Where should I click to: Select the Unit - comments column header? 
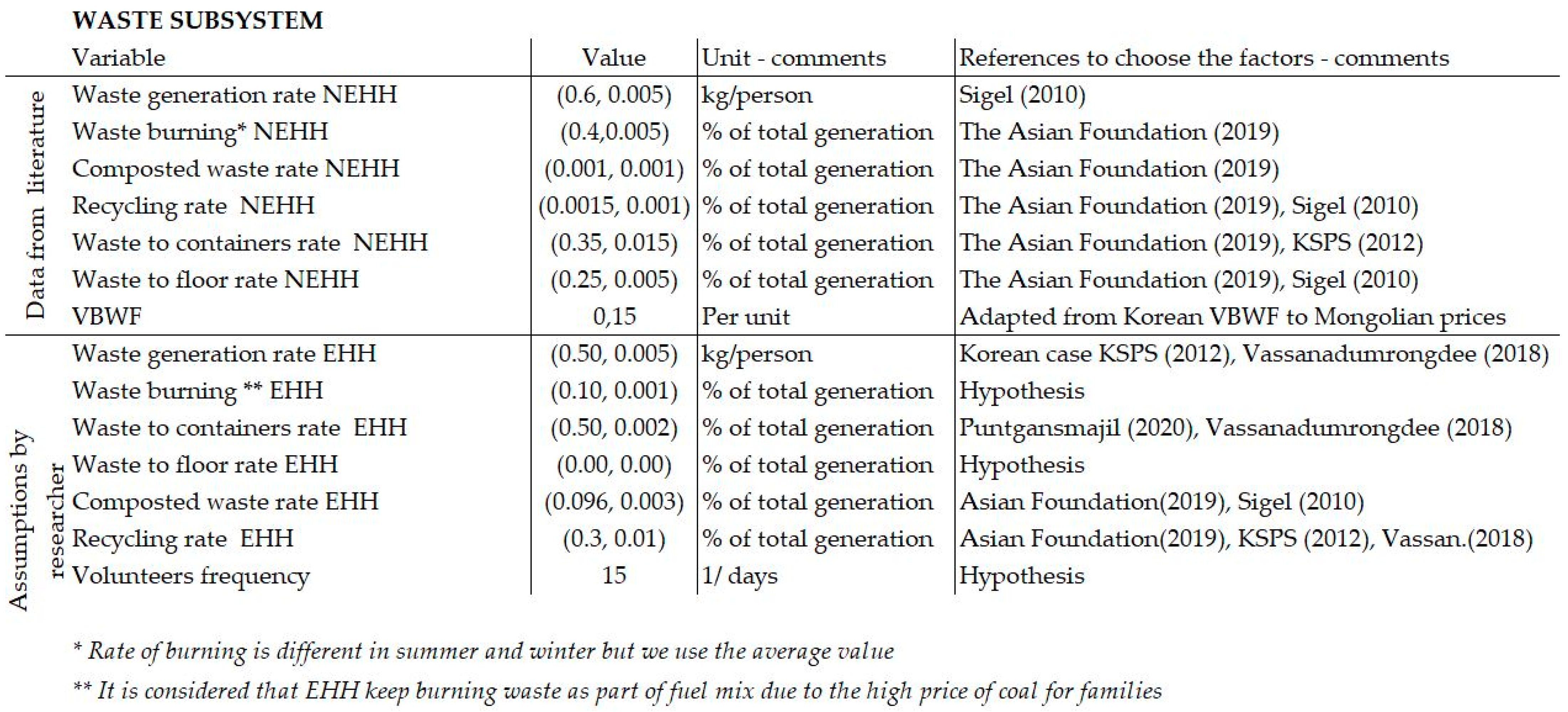[x=794, y=58]
